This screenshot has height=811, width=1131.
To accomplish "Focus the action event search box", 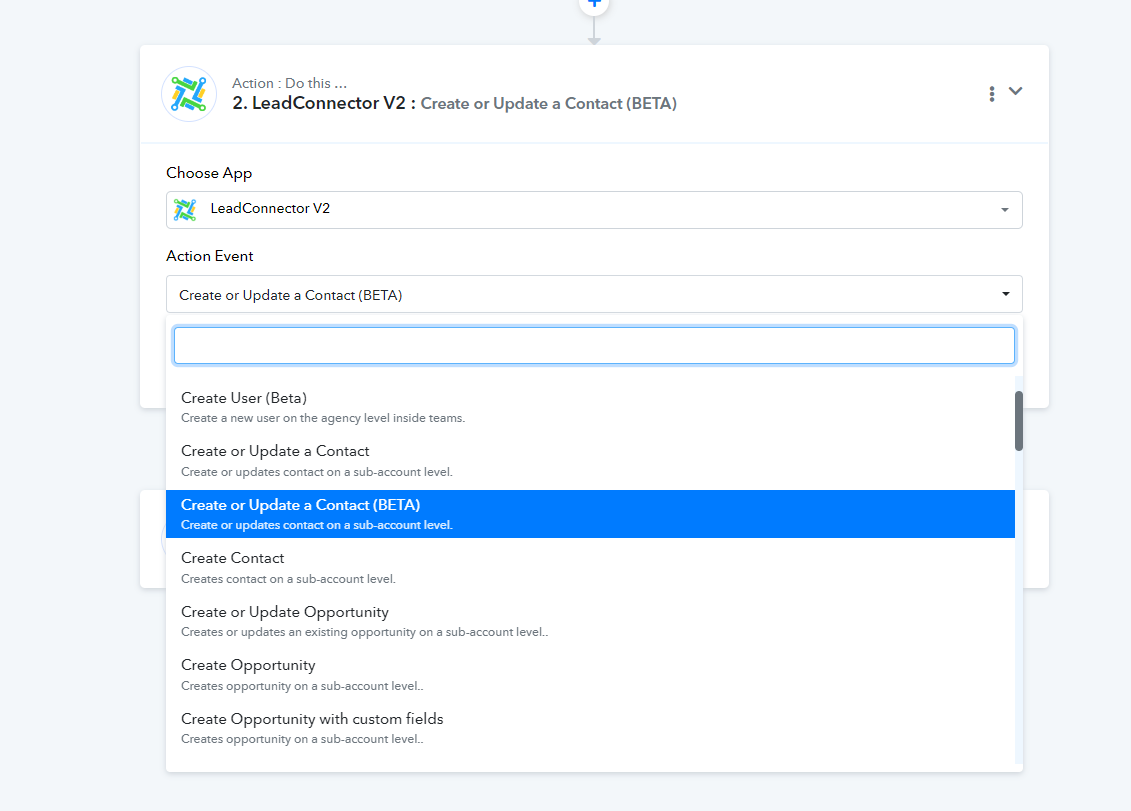I will coord(594,346).
